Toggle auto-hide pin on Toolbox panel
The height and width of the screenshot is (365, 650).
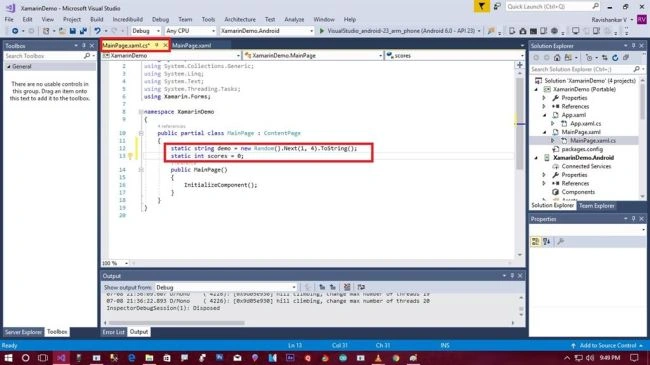(x=84, y=46)
